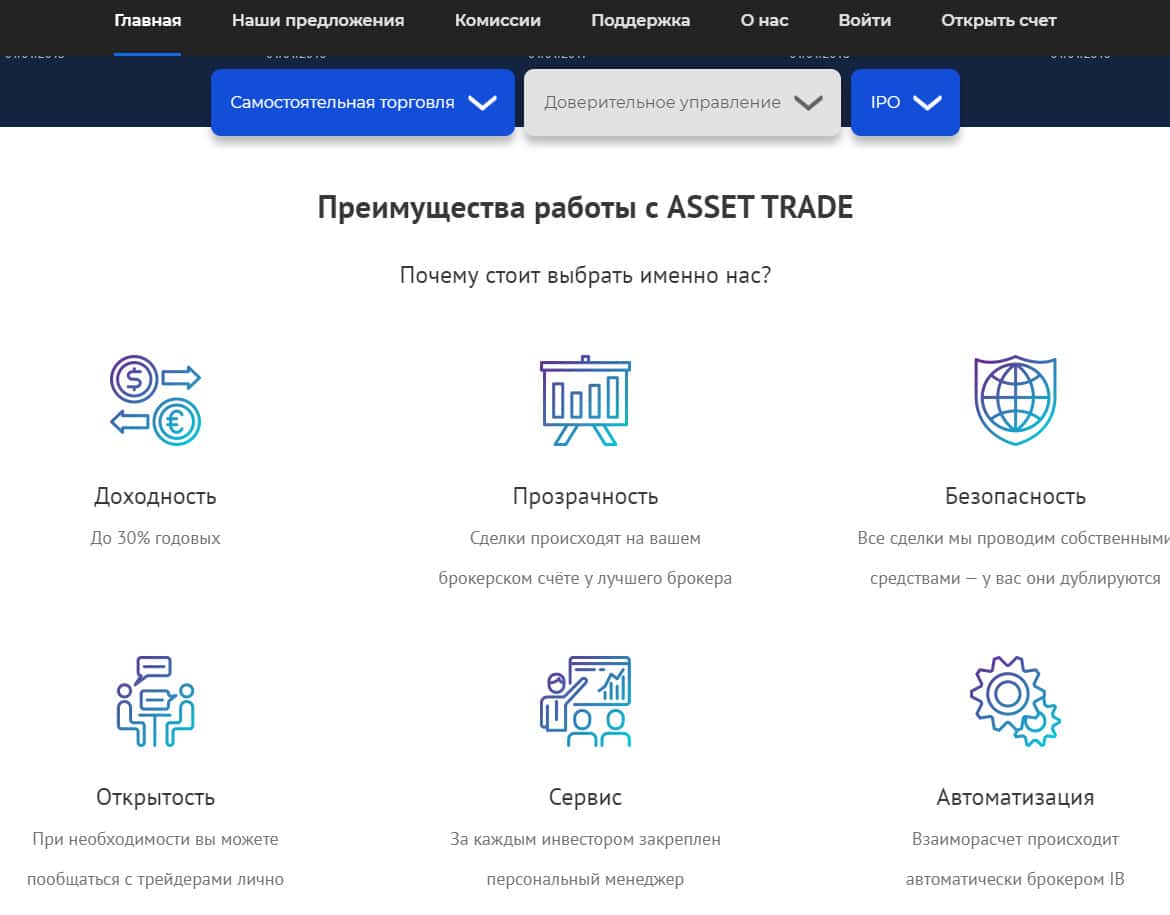Click the Доходность heading

pos(155,496)
